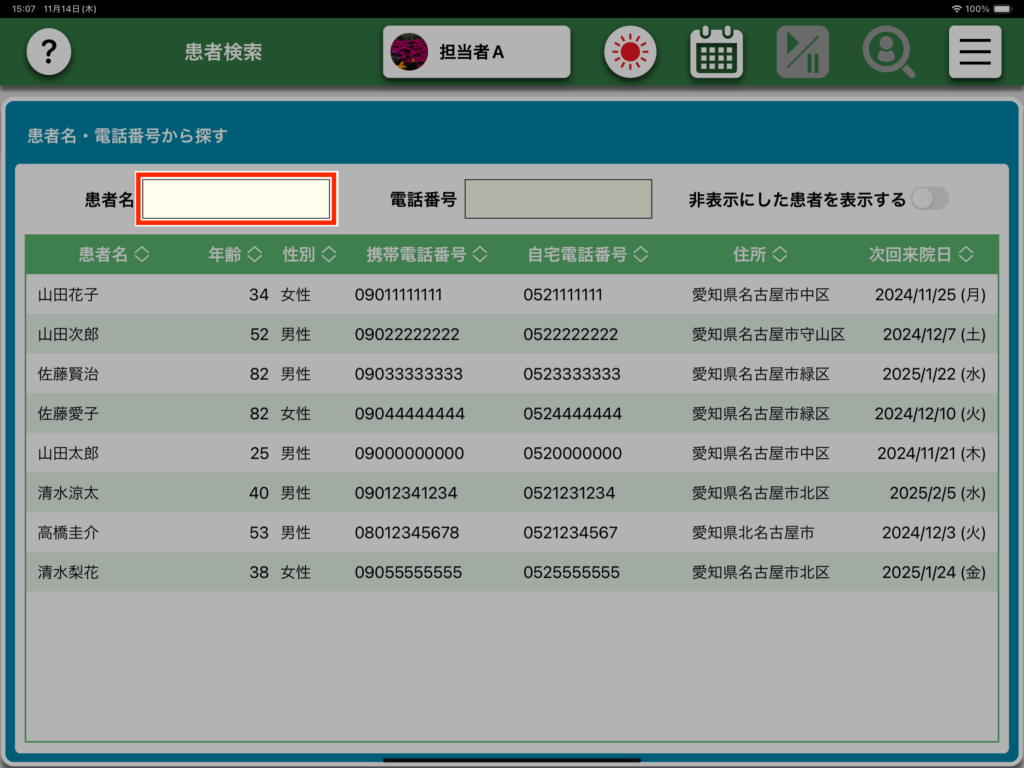Sort by 患者名 column header
This screenshot has height=768, width=1024.
tap(114, 255)
